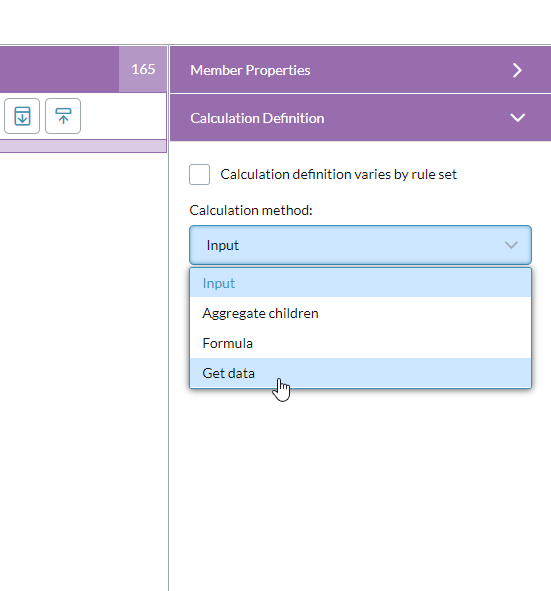Open the Member Properties section header
The width and height of the screenshot is (551, 591).
point(360,70)
